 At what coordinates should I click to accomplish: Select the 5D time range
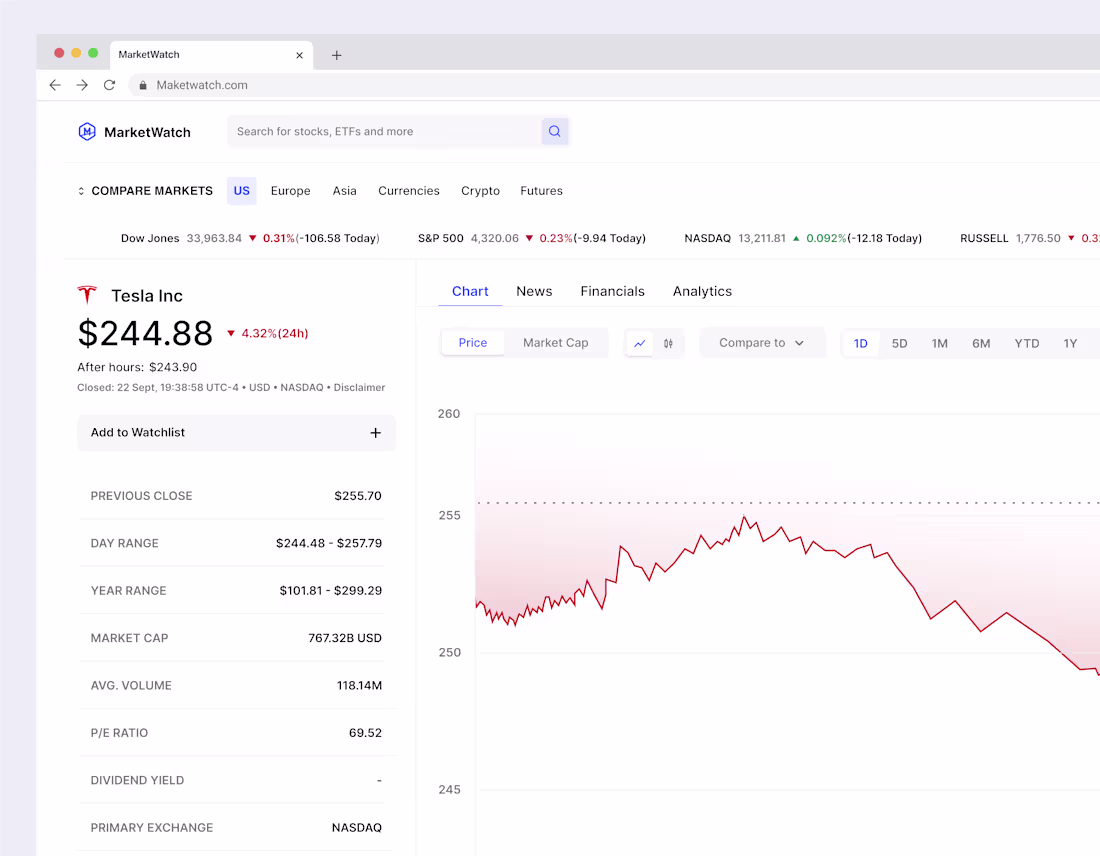point(899,342)
